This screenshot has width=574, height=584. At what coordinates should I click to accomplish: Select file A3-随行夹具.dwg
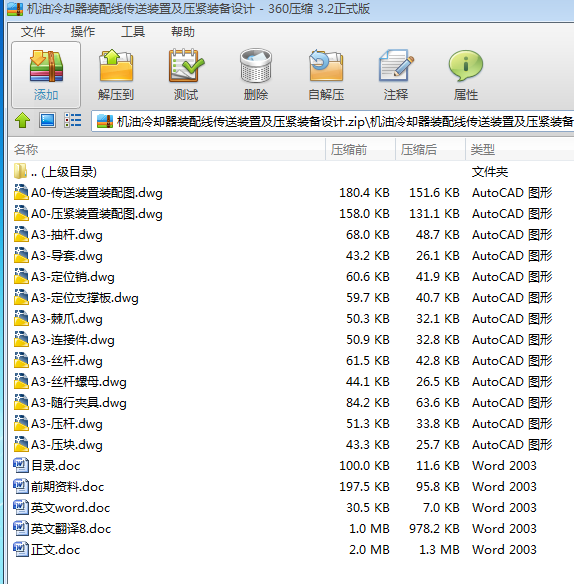[79, 403]
